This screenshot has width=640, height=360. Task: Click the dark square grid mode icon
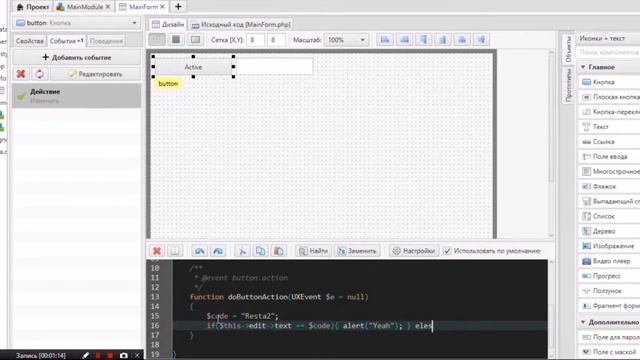[176, 40]
